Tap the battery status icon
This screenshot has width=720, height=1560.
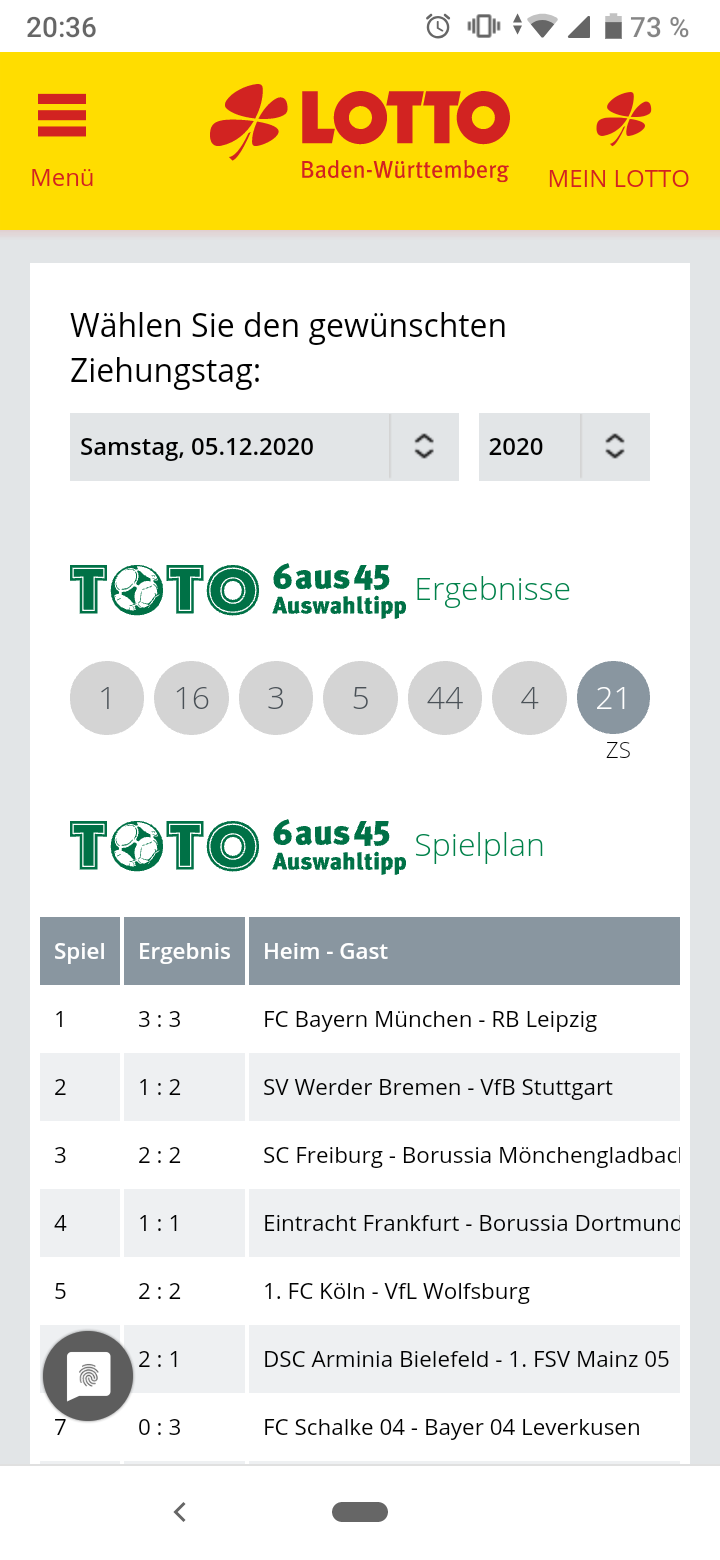coord(613,27)
